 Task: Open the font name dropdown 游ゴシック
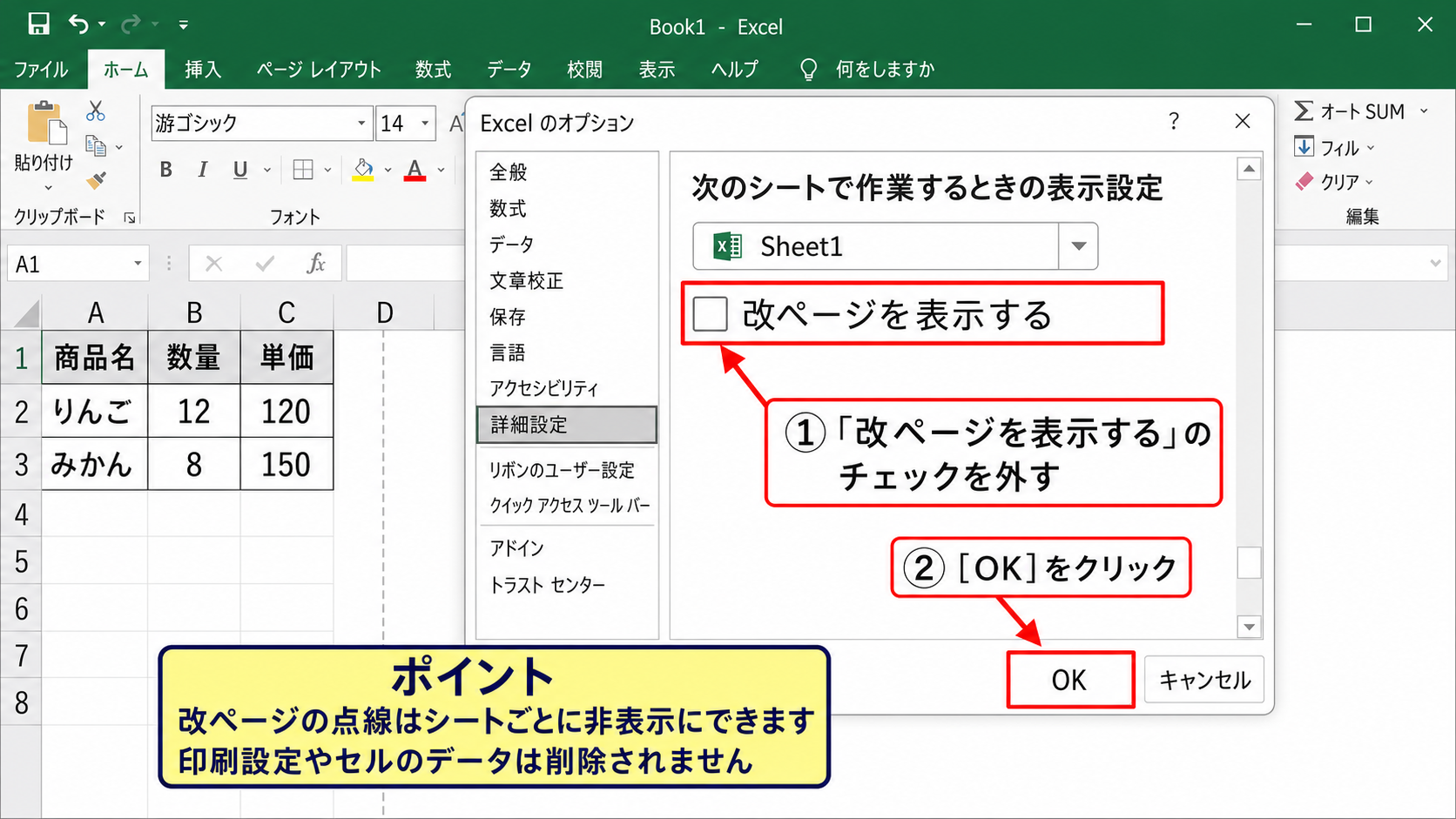click(x=361, y=124)
